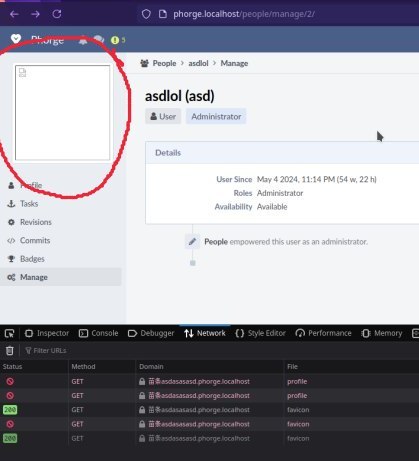Click the browser back arrow
The image size is (419, 461).
click(14, 14)
